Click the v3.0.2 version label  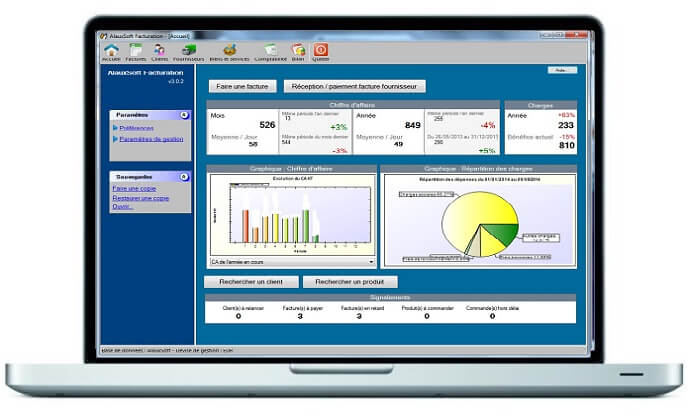176,81
